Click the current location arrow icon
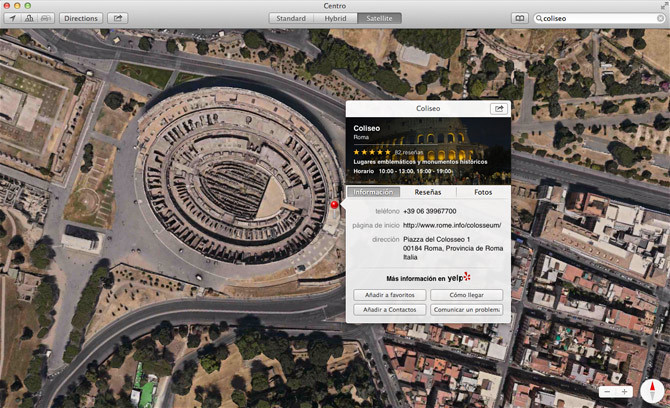 [11, 18]
